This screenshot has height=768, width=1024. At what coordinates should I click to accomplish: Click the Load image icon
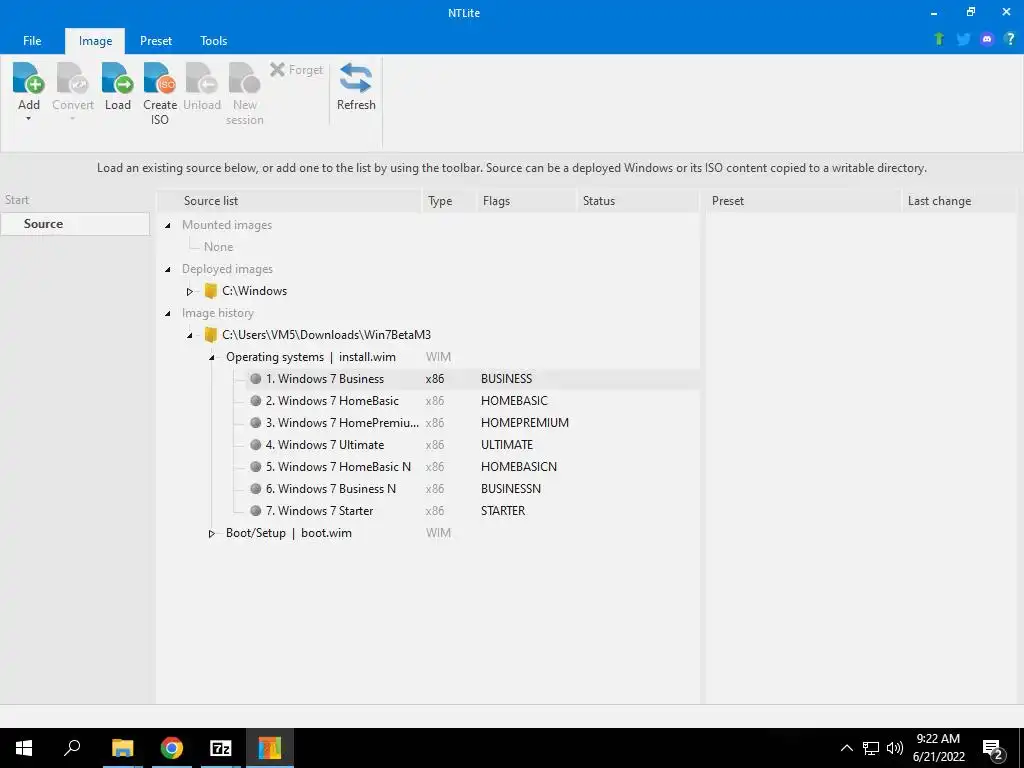coord(118,78)
